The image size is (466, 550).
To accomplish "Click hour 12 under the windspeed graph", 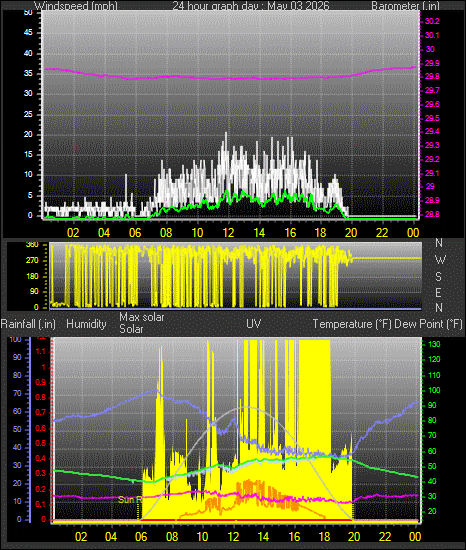I will click(228, 233).
